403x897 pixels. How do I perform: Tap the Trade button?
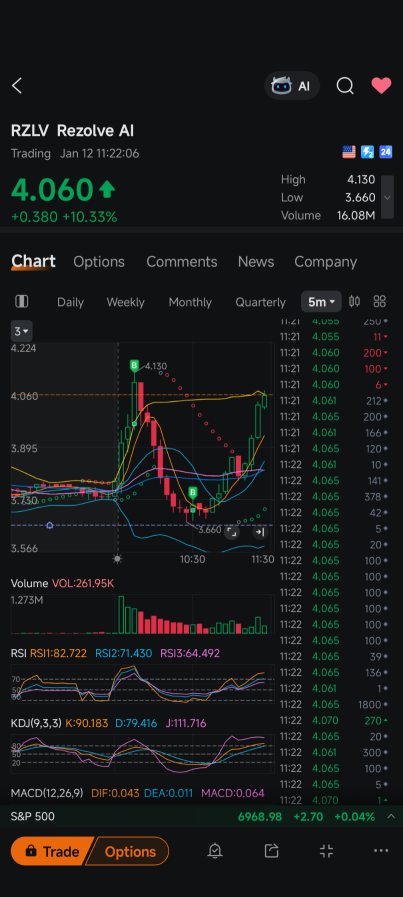[52, 851]
